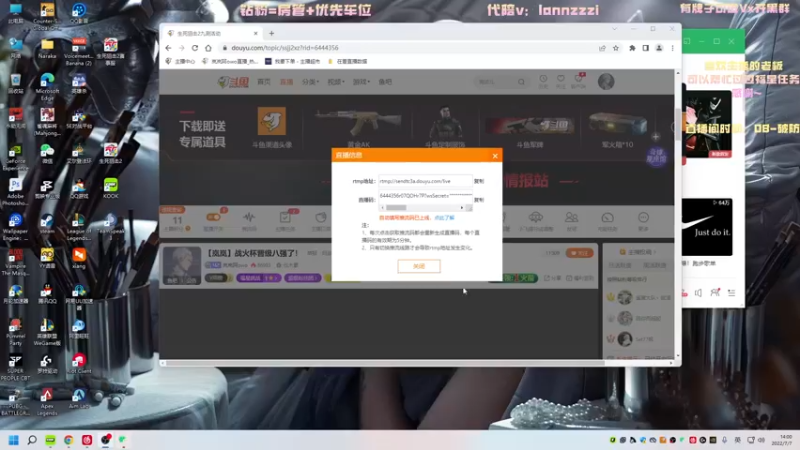
Task: Click the Just do it thumbnail in green window
Action: pyautogui.click(x=707, y=227)
